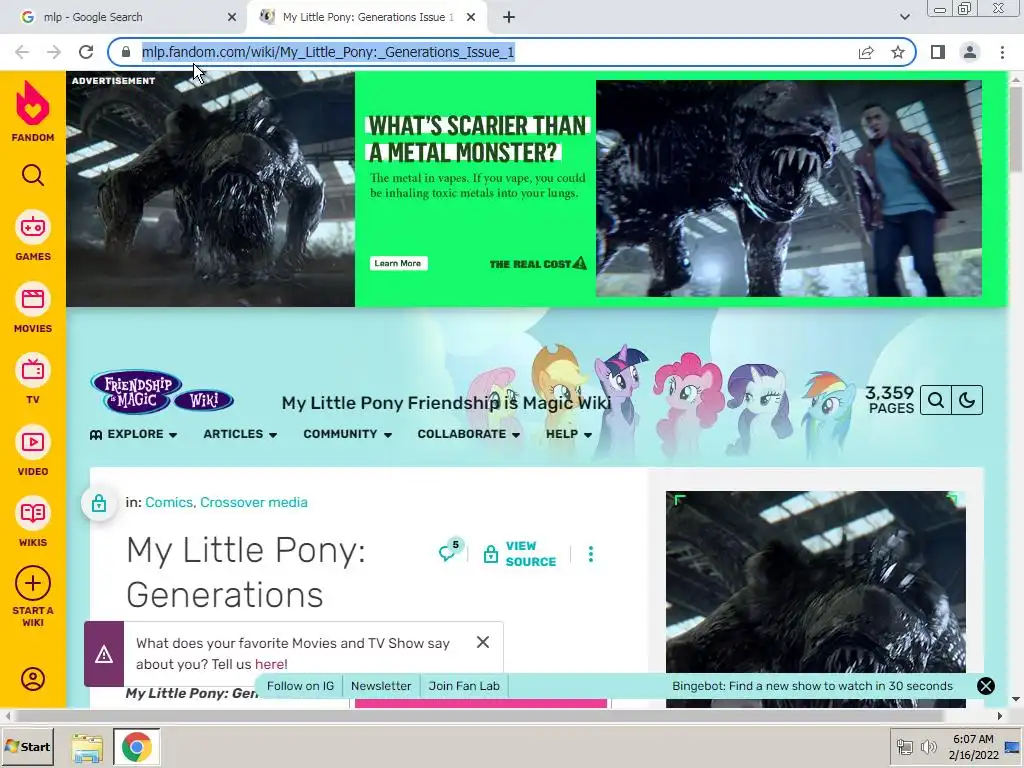This screenshot has height=768, width=1024.
Task: Click the video ad thumbnail in right rail
Action: [x=816, y=599]
